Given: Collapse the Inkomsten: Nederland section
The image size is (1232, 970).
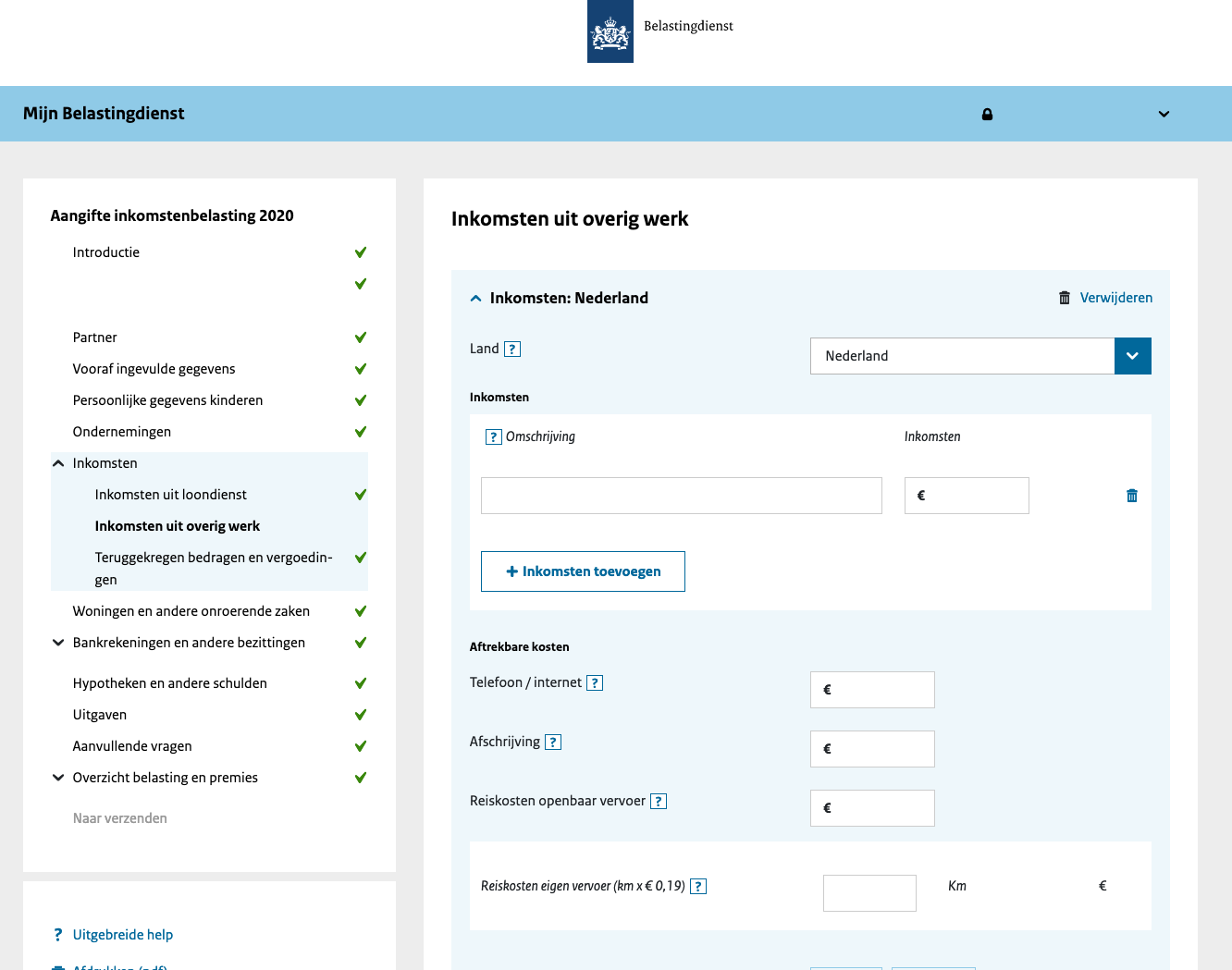Looking at the screenshot, I should (x=476, y=299).
